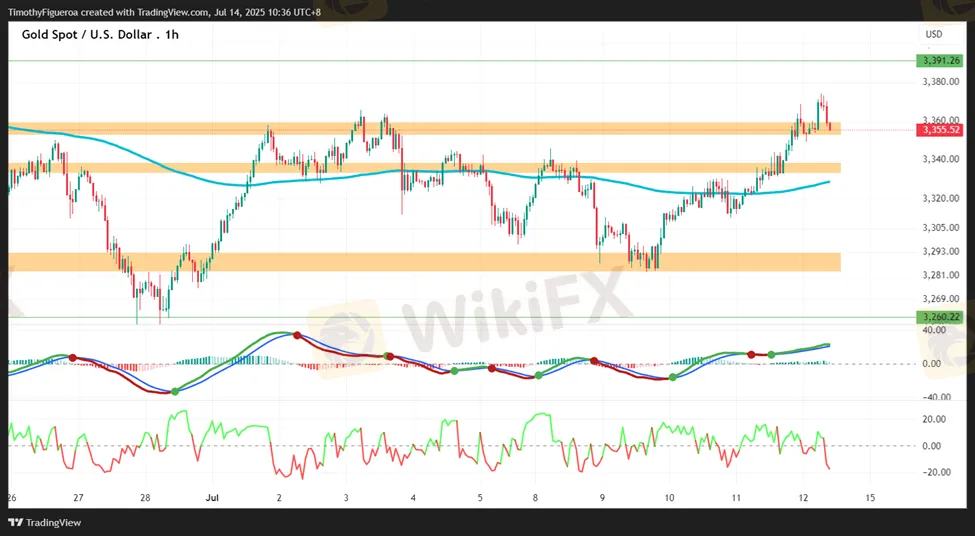Click the 3,380.00 price axis label
This screenshot has width=975, height=536.
click(941, 82)
